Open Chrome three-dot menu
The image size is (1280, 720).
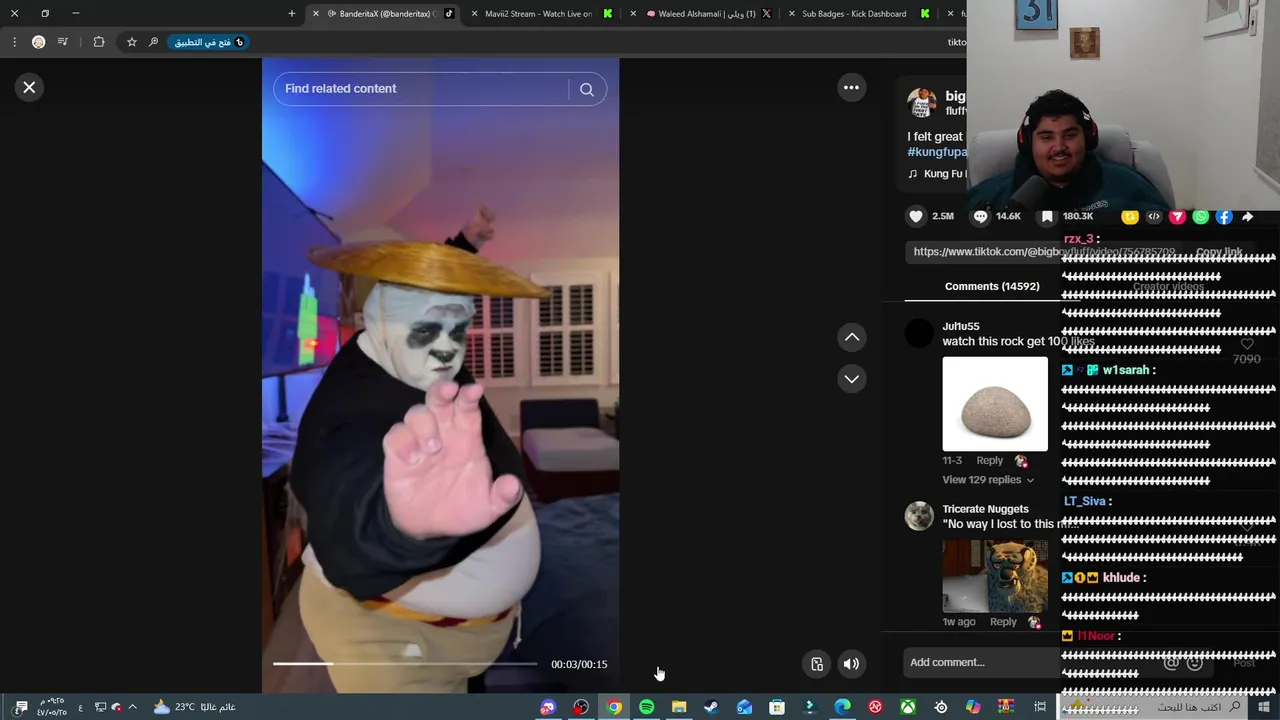14,42
